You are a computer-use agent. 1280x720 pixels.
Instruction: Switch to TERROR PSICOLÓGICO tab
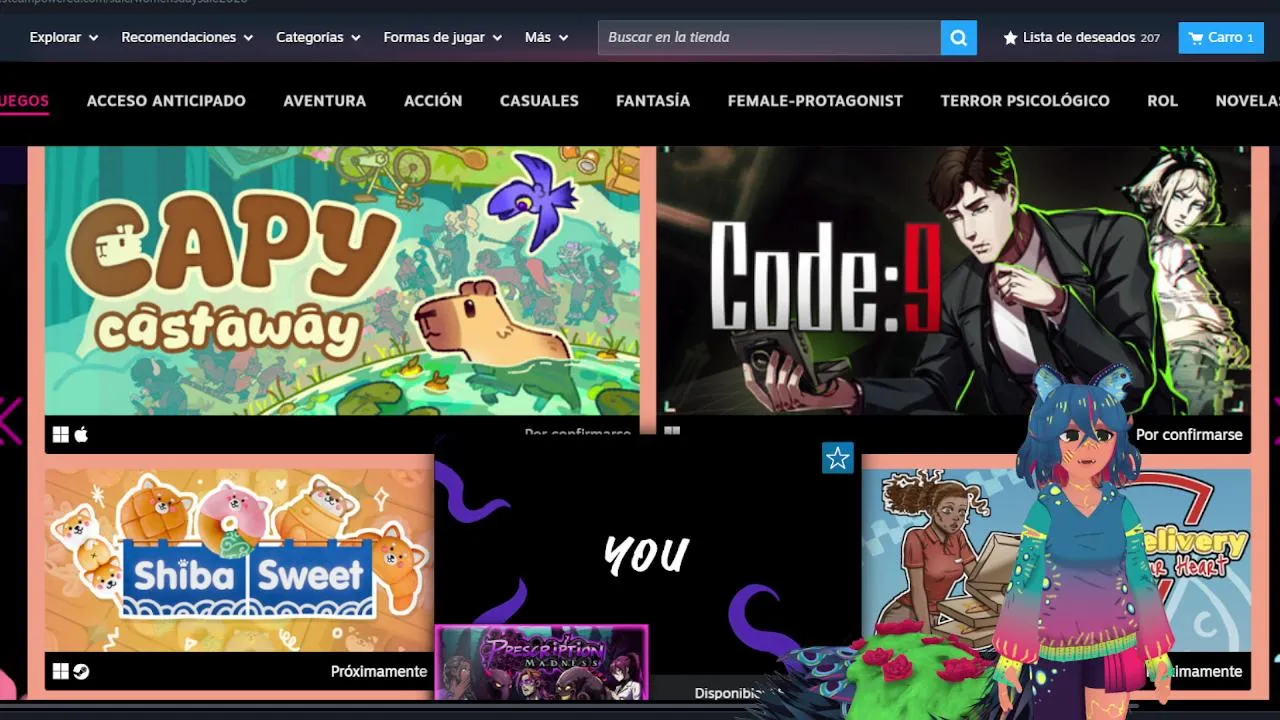1025,101
